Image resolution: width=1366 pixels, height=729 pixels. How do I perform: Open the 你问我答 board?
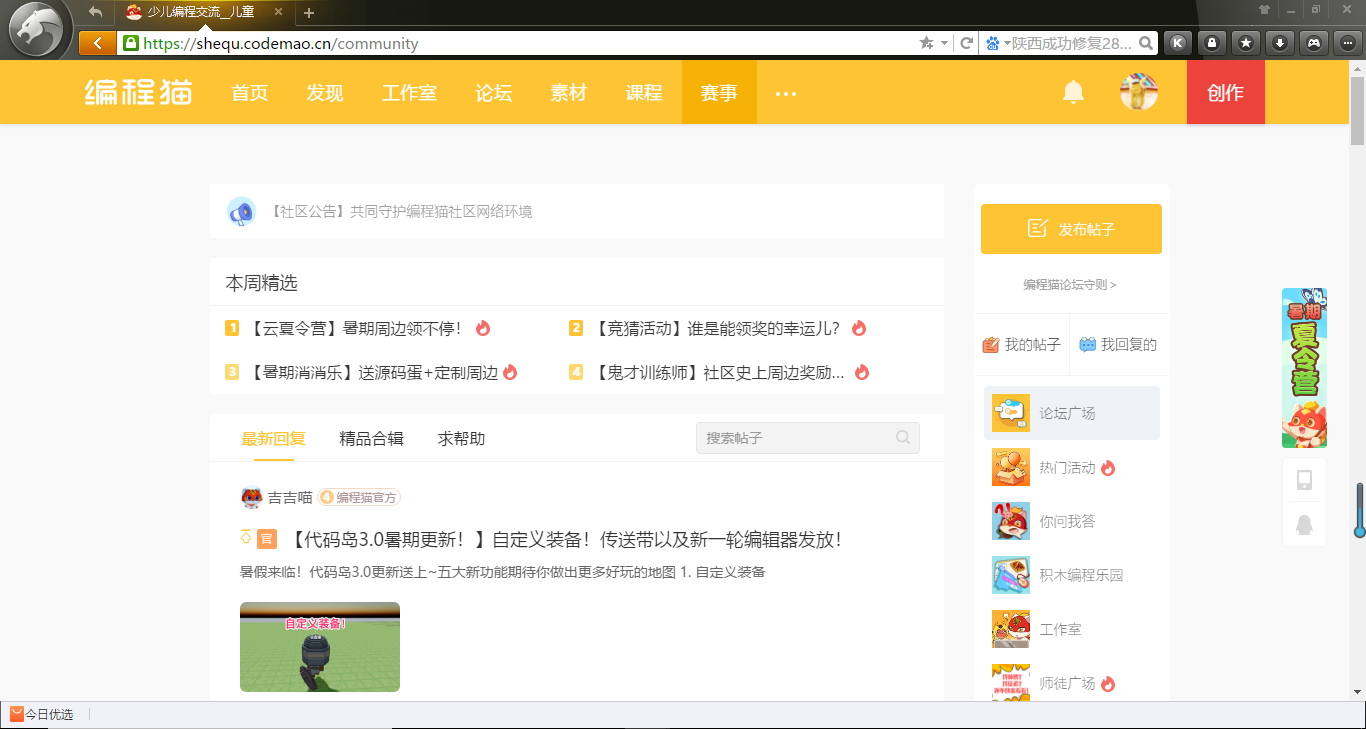click(x=1072, y=521)
